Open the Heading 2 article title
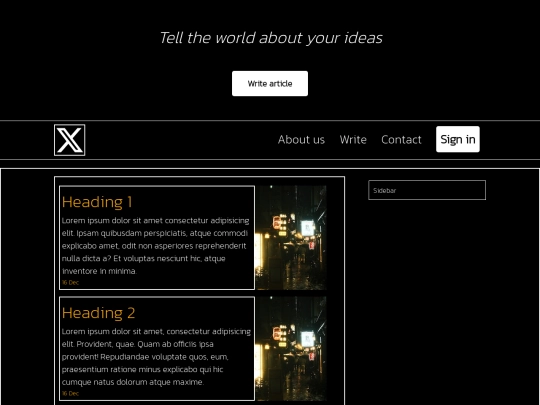540x405 pixels. click(98, 313)
